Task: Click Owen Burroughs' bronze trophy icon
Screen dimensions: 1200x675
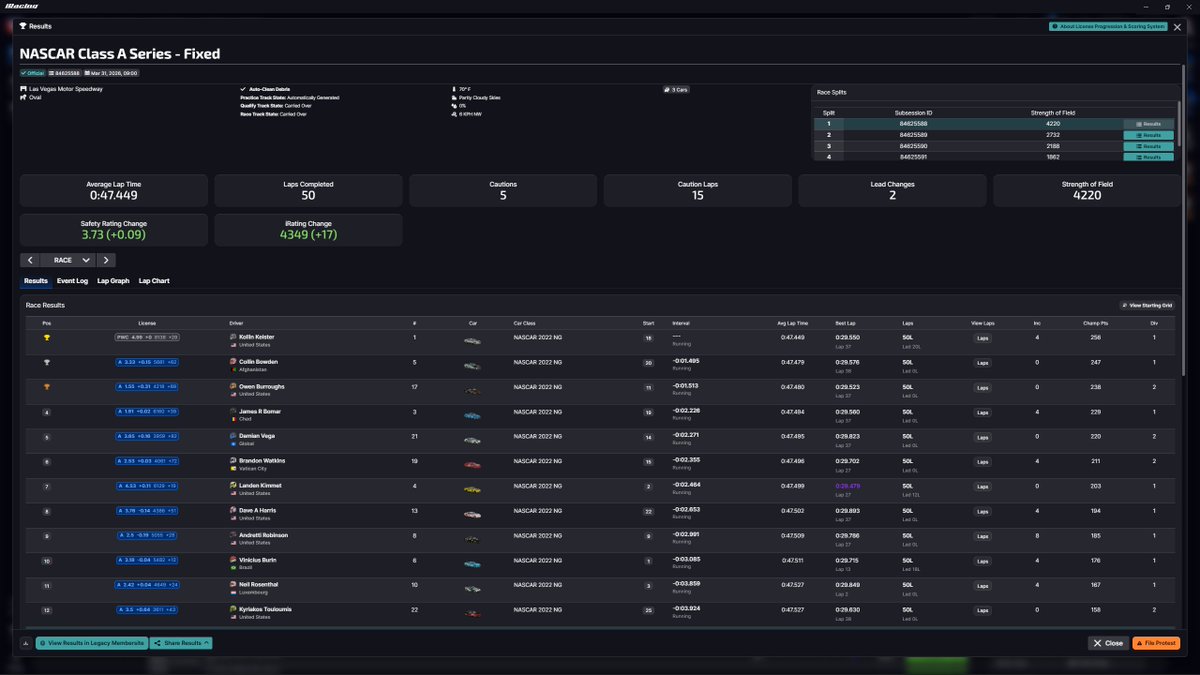Action: click(x=46, y=387)
